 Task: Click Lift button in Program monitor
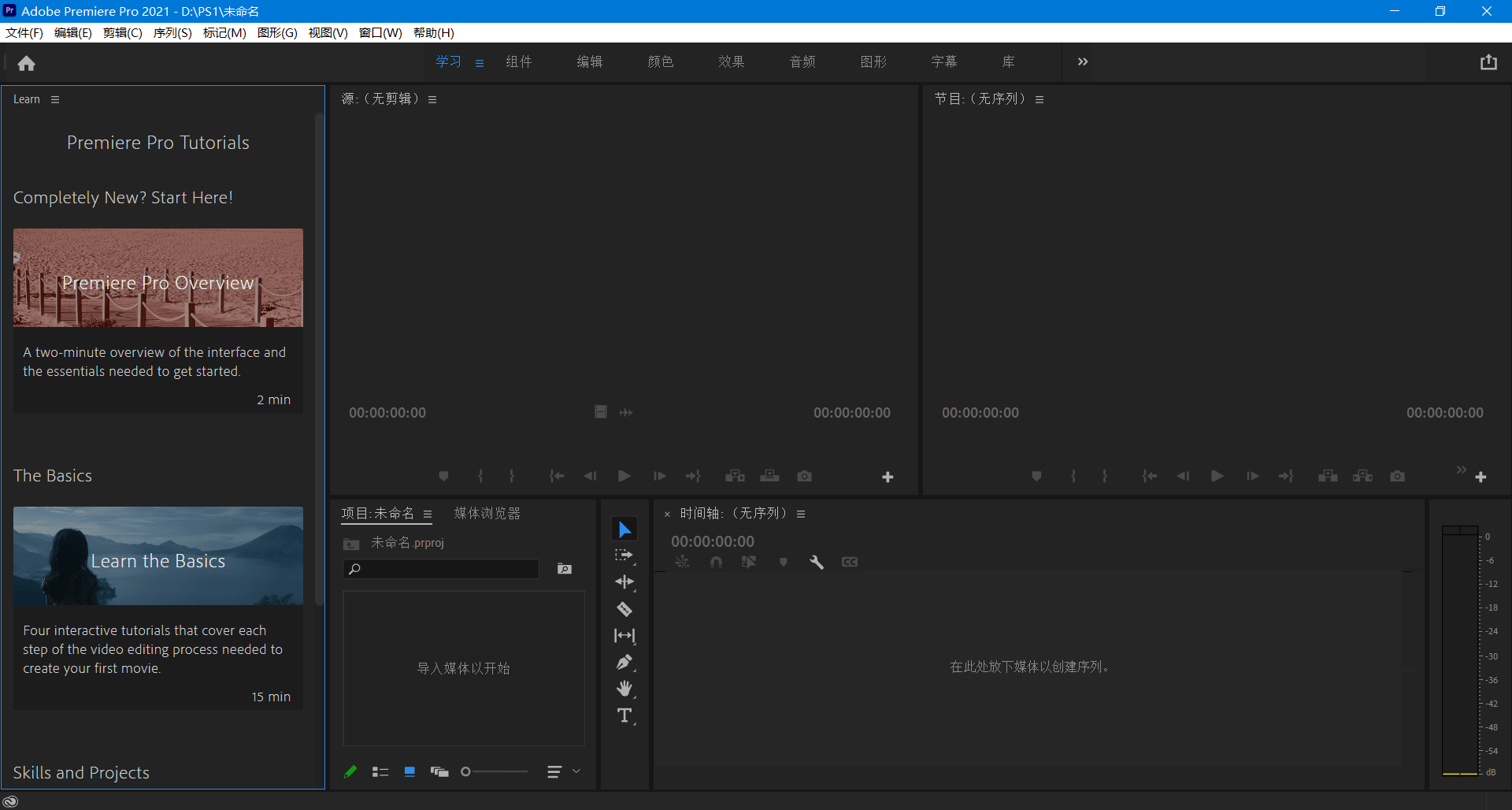[x=1328, y=476]
